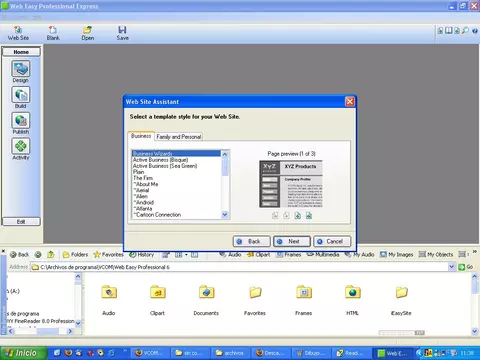
Task: Go Back in the assistant dialog
Action: tap(252, 241)
